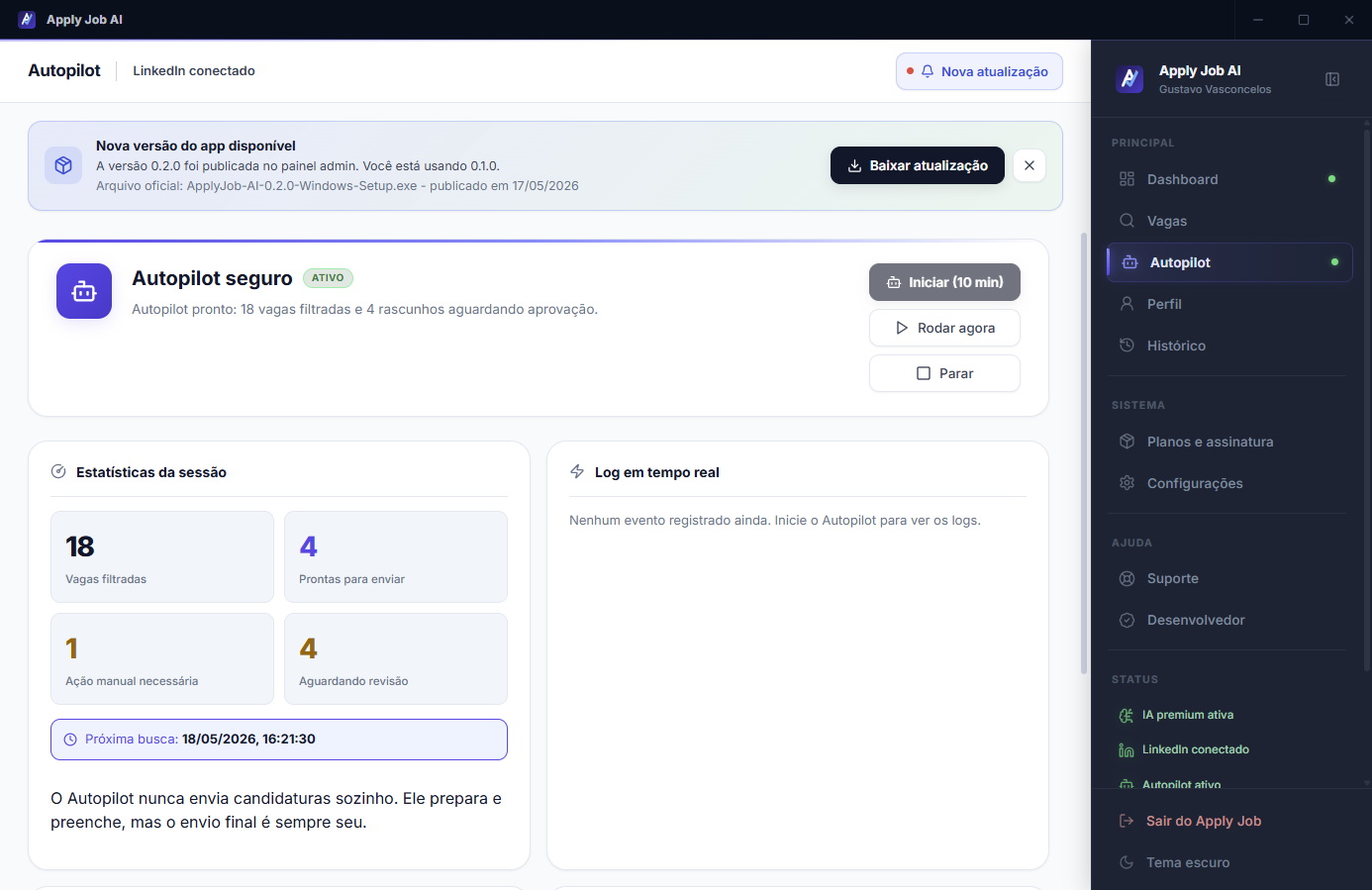Click the Configurações gear icon
Image resolution: width=1372 pixels, height=890 pixels.
click(x=1127, y=483)
